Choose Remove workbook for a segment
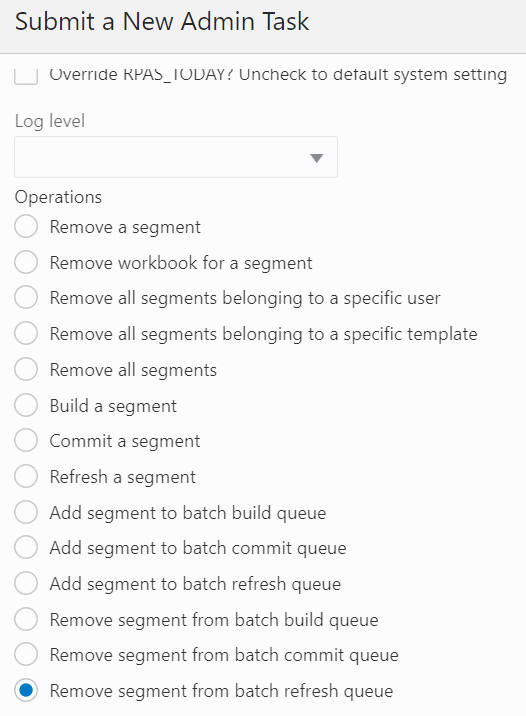The image size is (526, 716). 26,263
